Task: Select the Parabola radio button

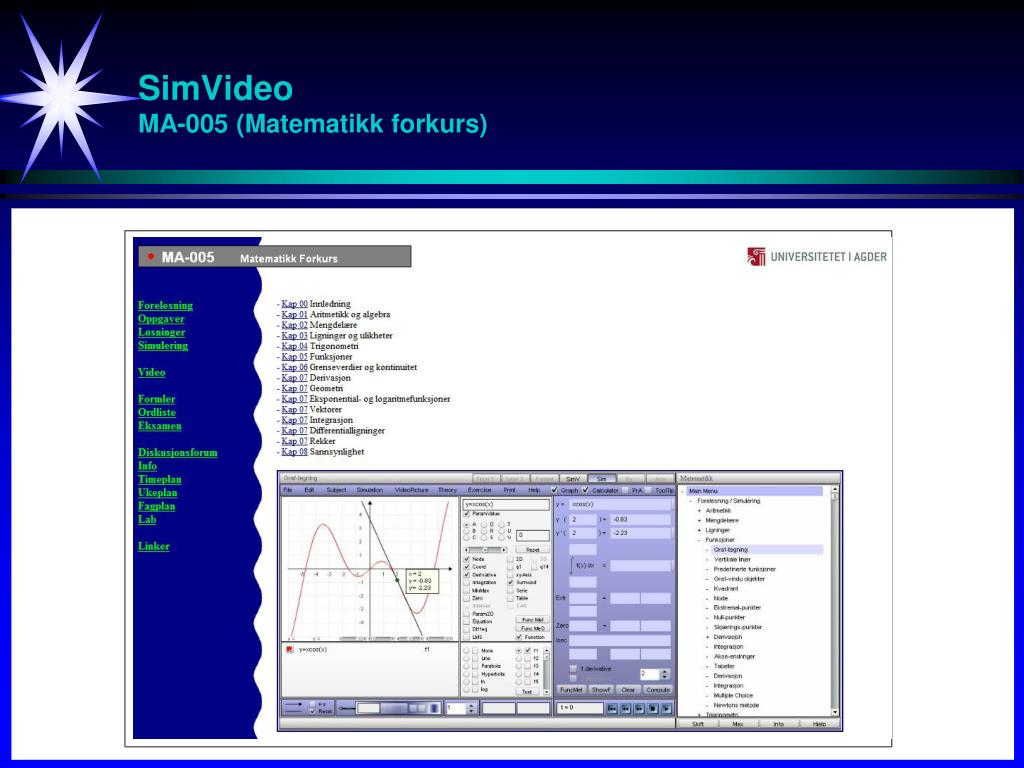Action: 467,666
